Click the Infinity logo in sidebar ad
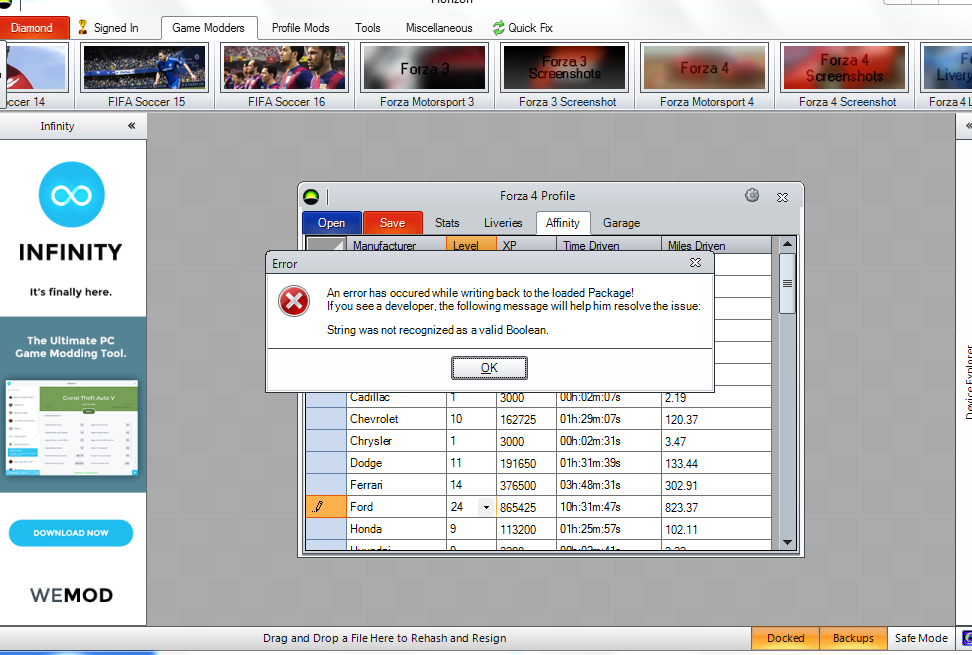Viewport: 972px width, 655px height. pyautogui.click(x=72, y=195)
